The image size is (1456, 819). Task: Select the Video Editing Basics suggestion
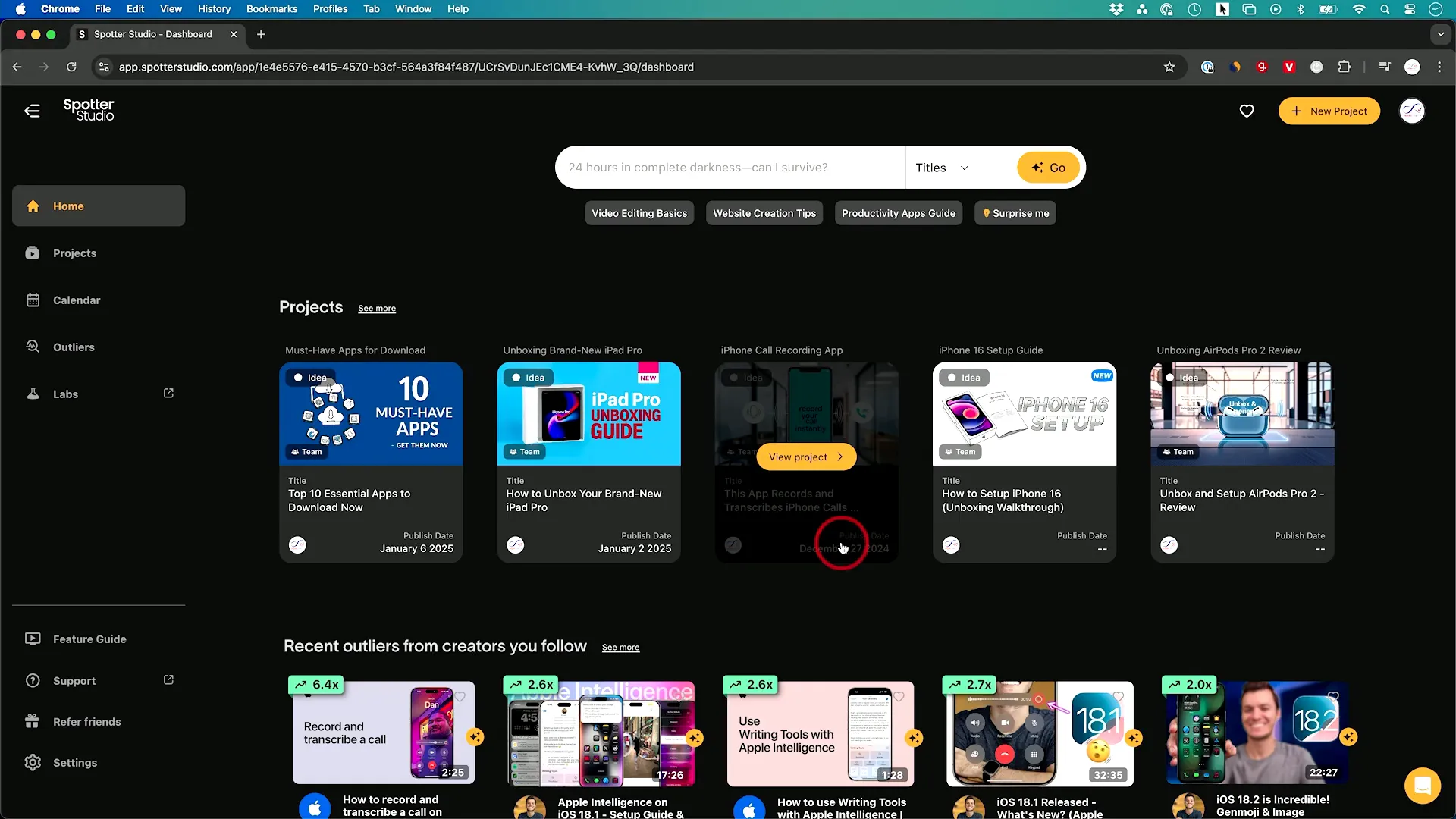coord(639,213)
